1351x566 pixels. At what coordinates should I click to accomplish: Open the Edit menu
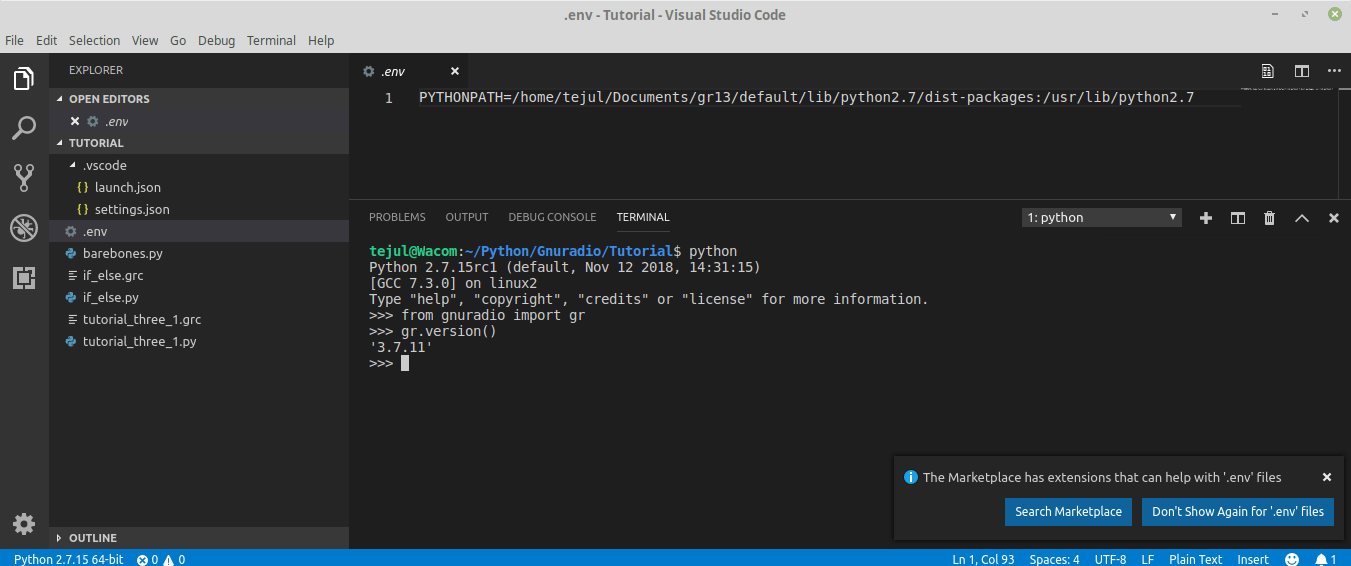[46, 40]
